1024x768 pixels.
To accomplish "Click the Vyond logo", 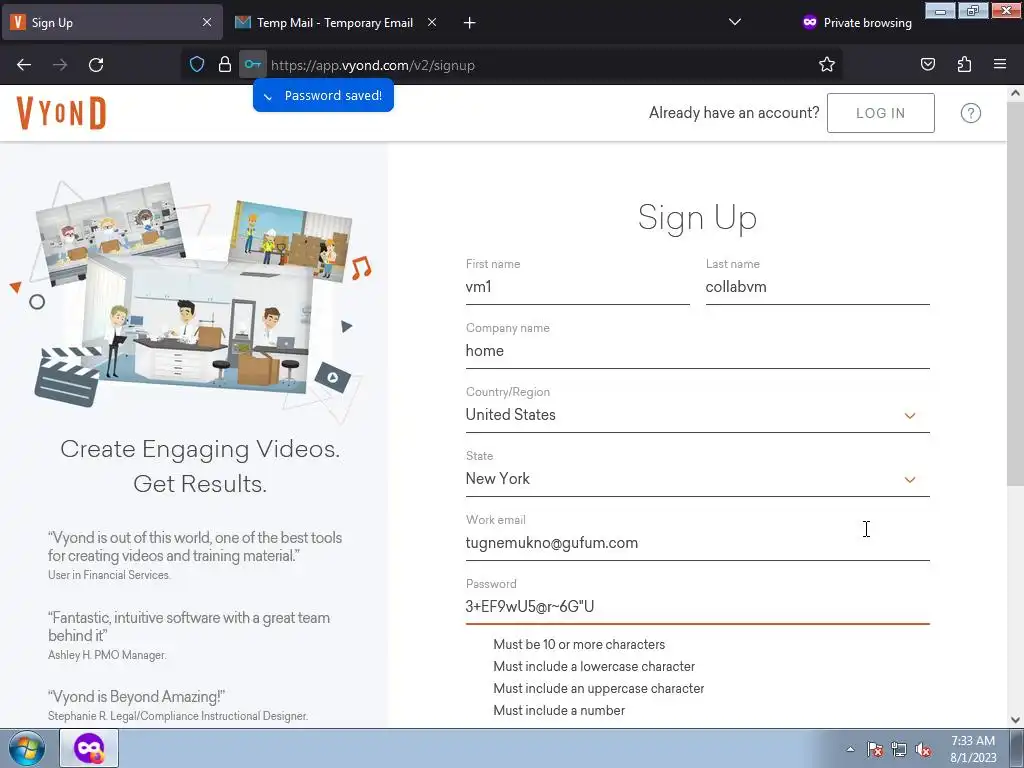I will (61, 113).
